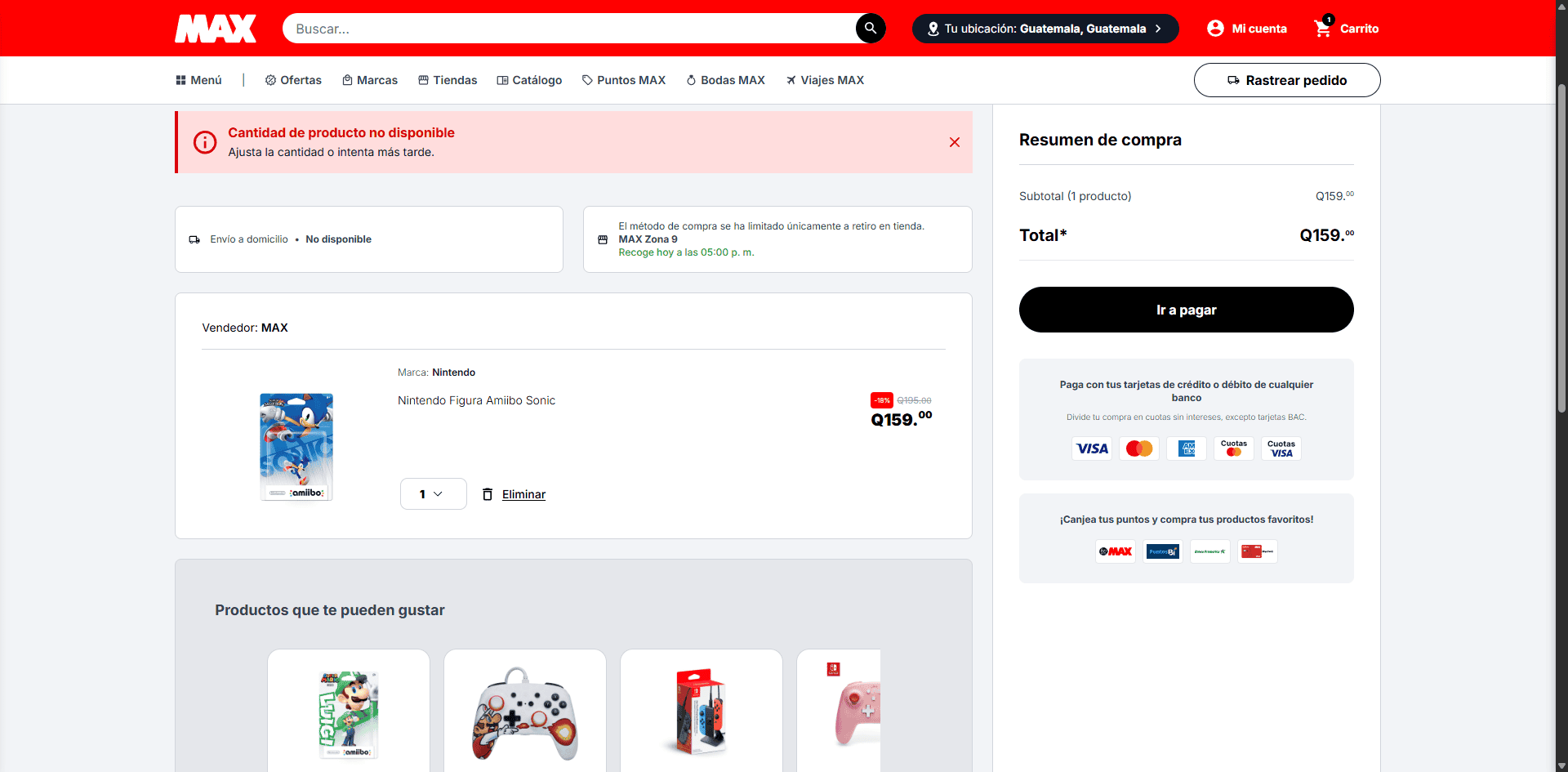Click the MAX points logo badge
Viewport: 1568px width, 772px height.
[1116, 551]
